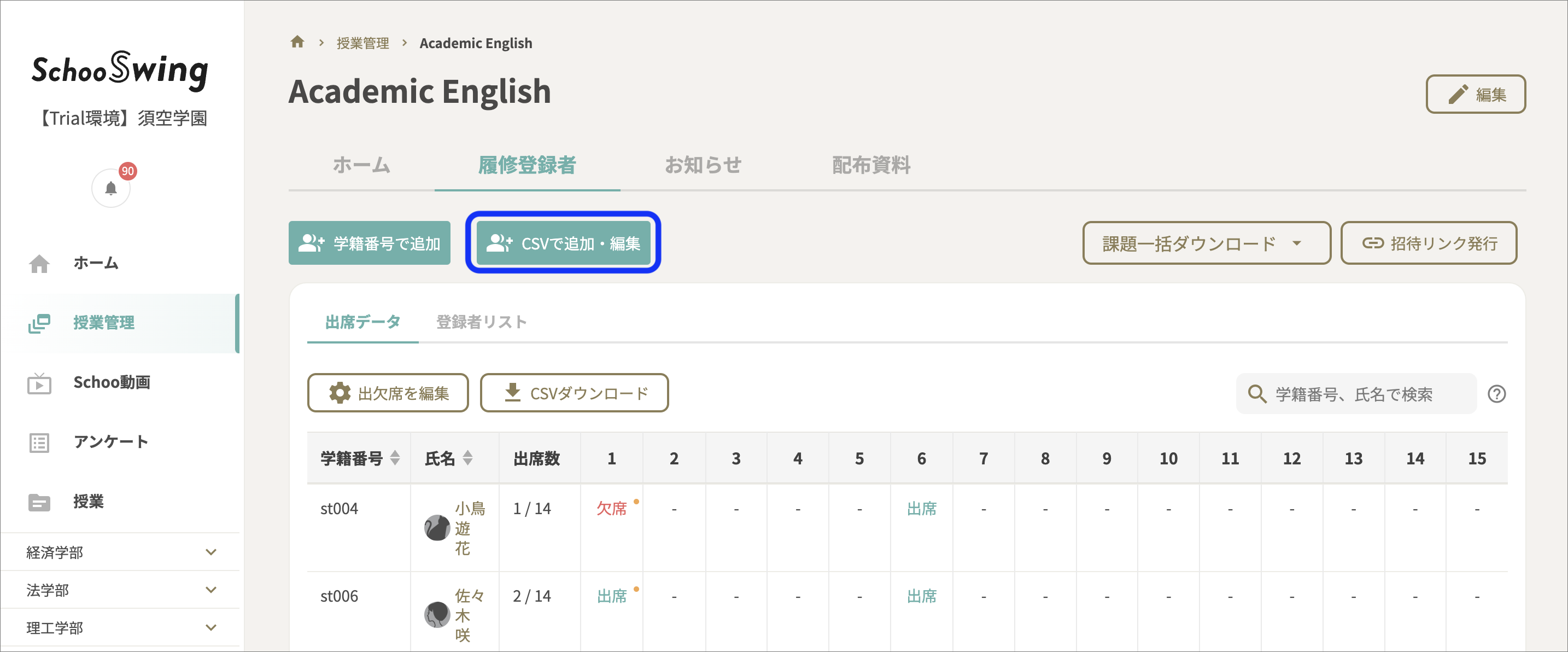Click 招待リンク発行 button

[1429, 243]
